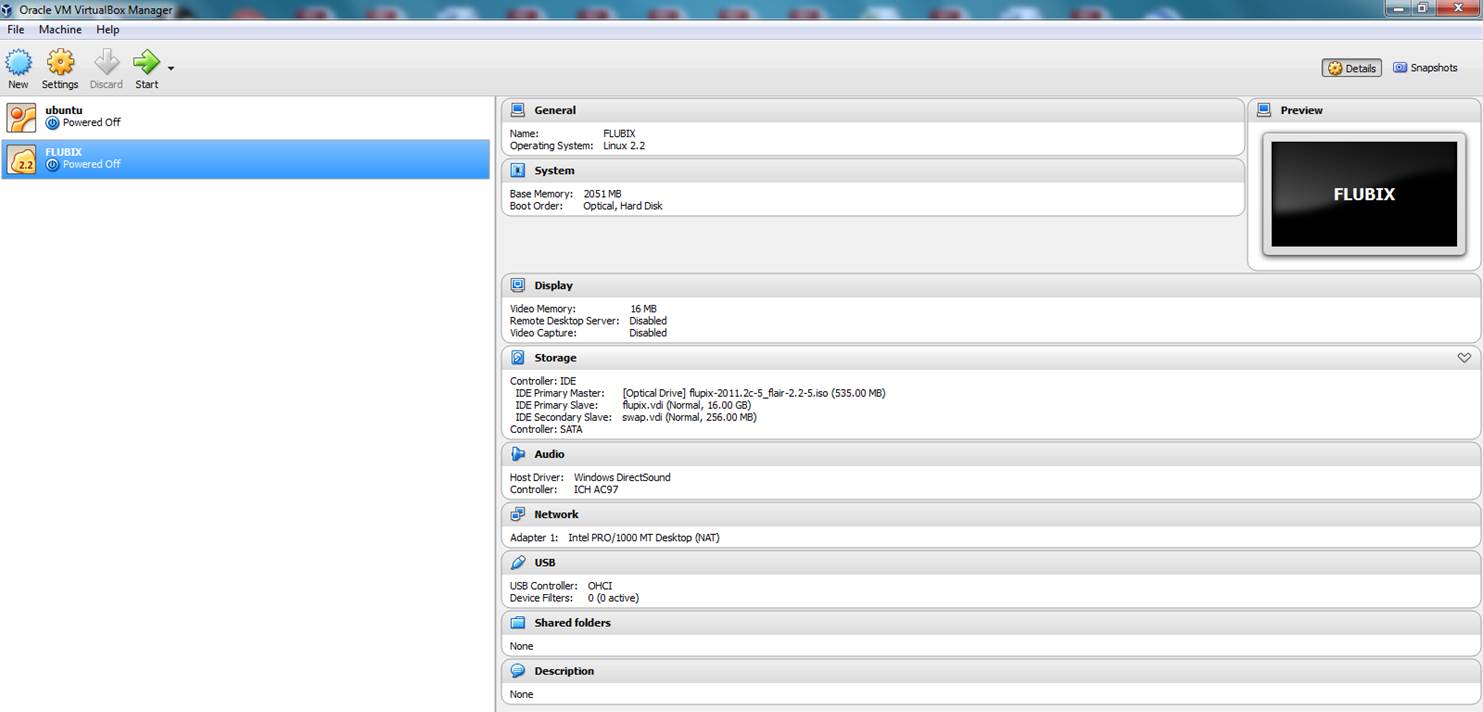Open the General section heading

click(555, 111)
